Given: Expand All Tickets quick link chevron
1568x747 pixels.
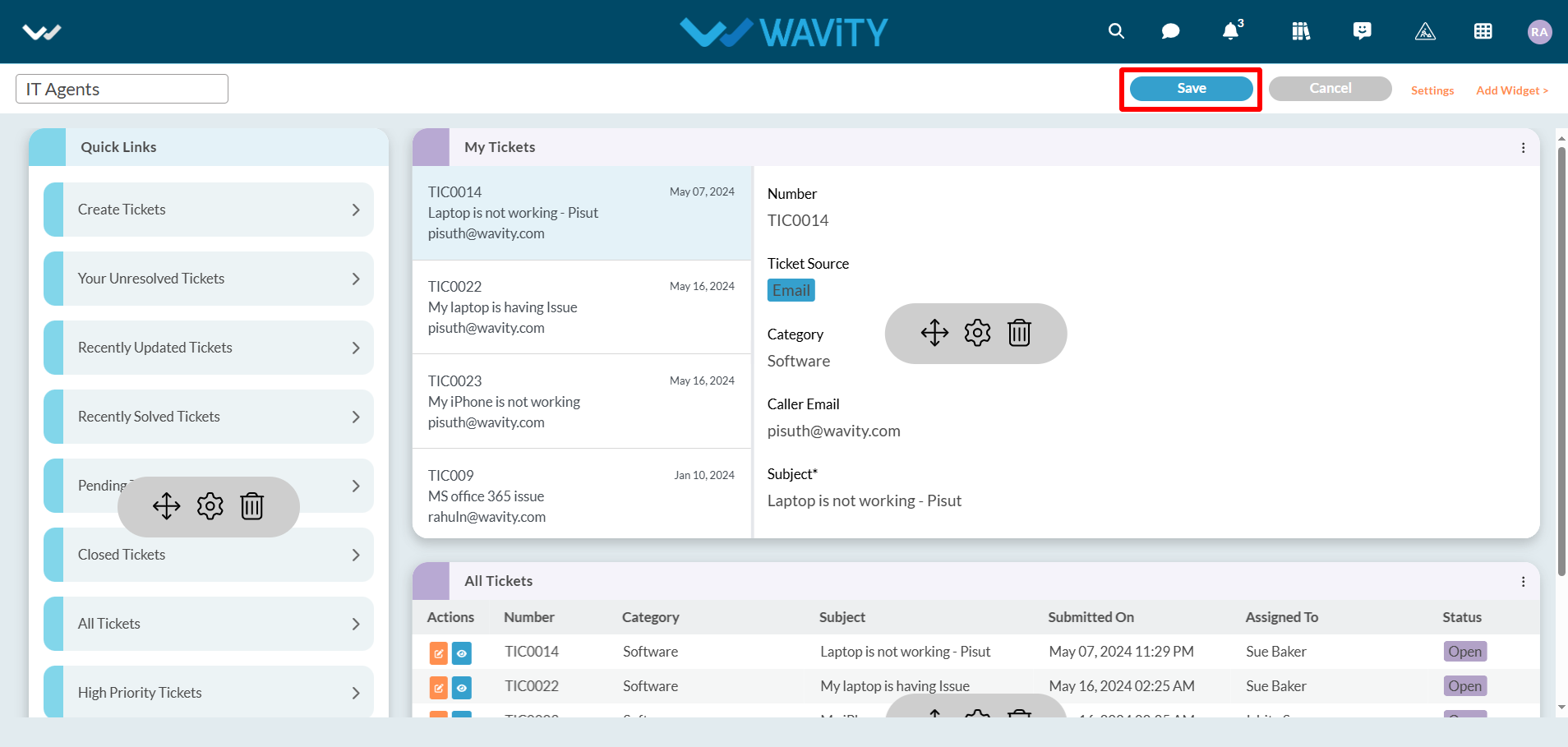Looking at the screenshot, I should pos(356,624).
